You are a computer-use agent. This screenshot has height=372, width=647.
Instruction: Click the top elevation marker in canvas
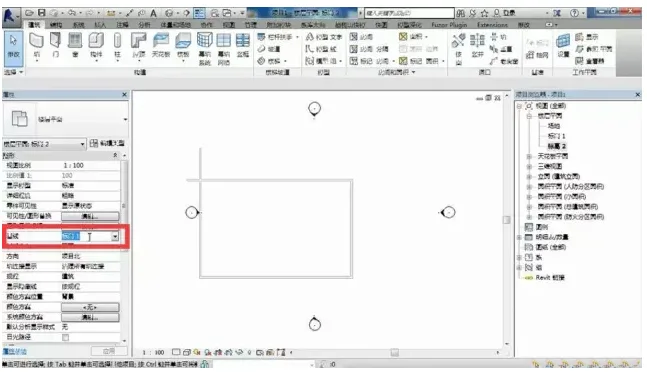[x=314, y=108]
